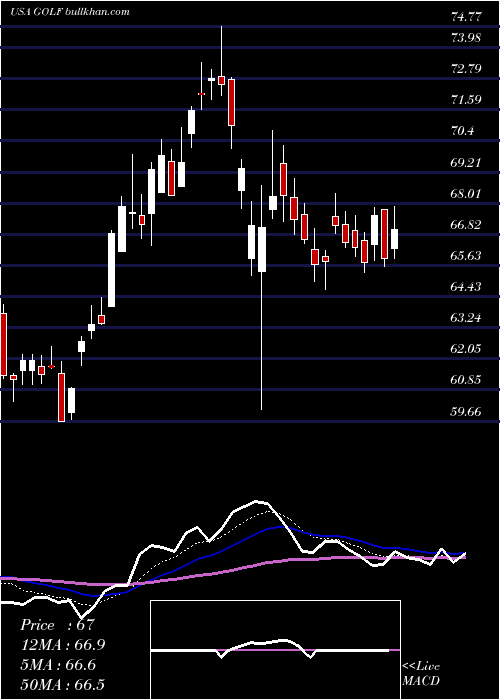Click the 74.77 price axis label
Viewport: 500px width, 700px height.
[x=466, y=17]
